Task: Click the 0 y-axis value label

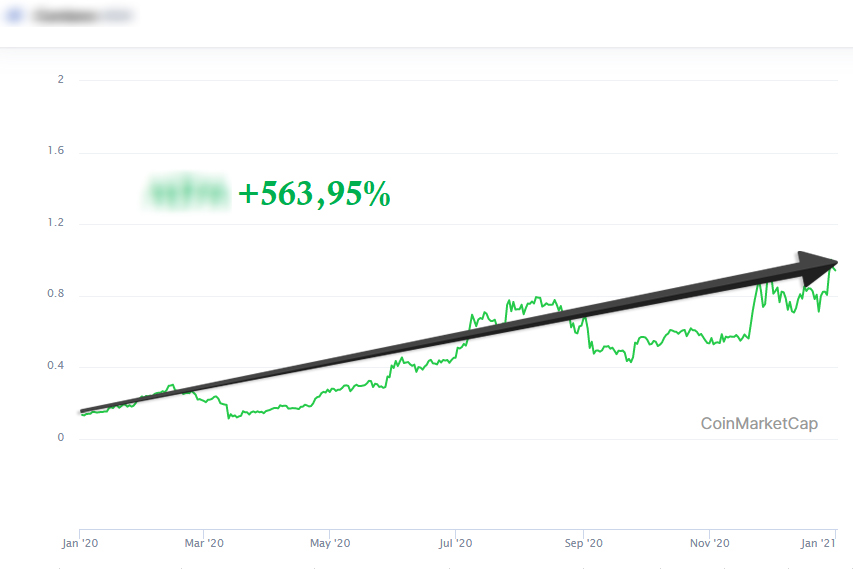Action: point(61,438)
